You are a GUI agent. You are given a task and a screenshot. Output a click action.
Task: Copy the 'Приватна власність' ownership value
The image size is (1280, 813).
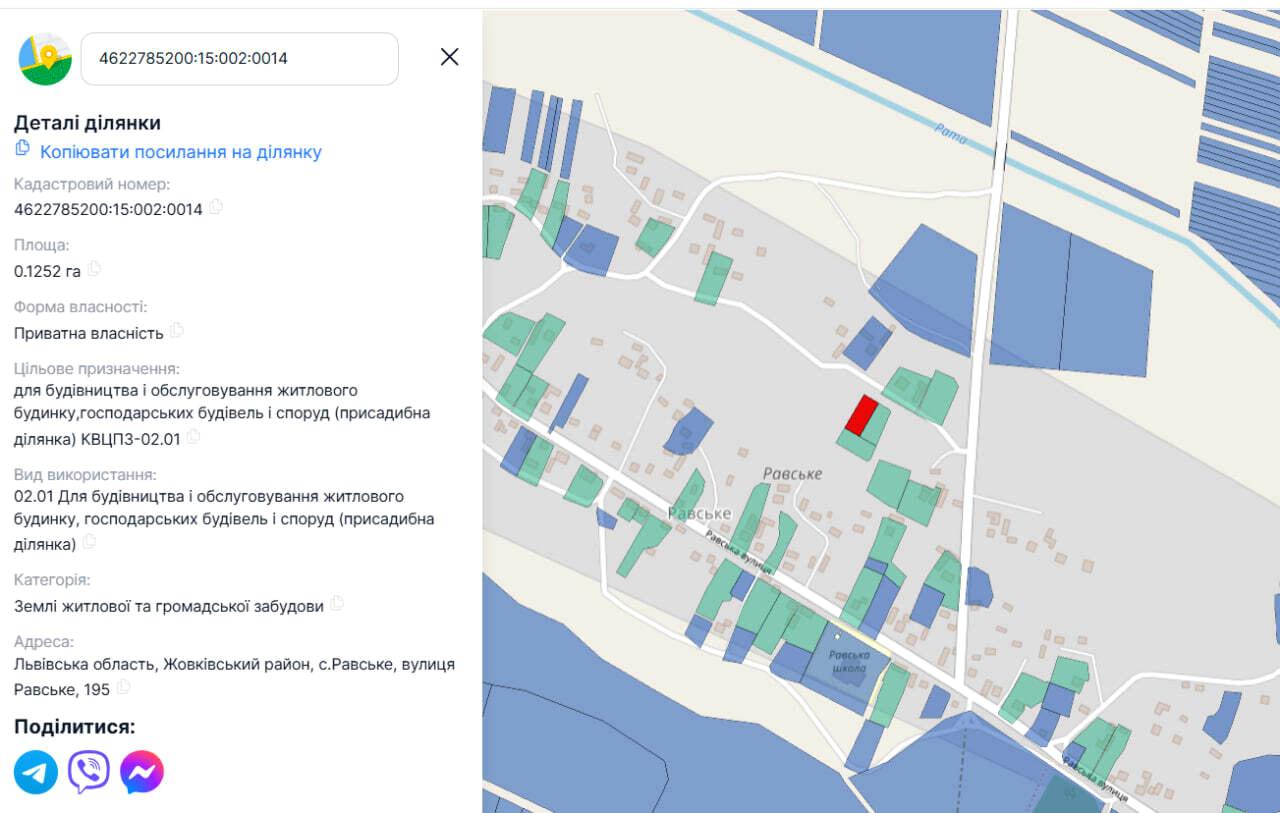tap(177, 330)
